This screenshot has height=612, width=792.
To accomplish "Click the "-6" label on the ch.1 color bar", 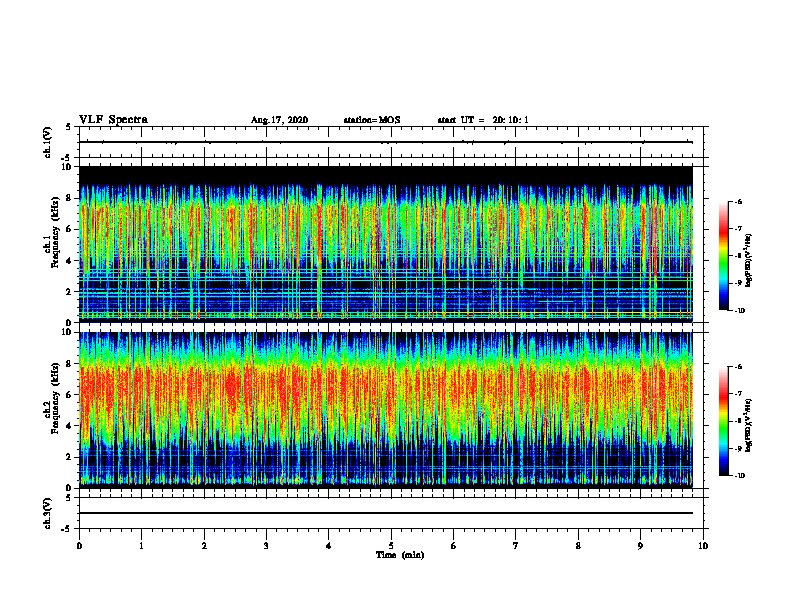I will [x=738, y=201].
